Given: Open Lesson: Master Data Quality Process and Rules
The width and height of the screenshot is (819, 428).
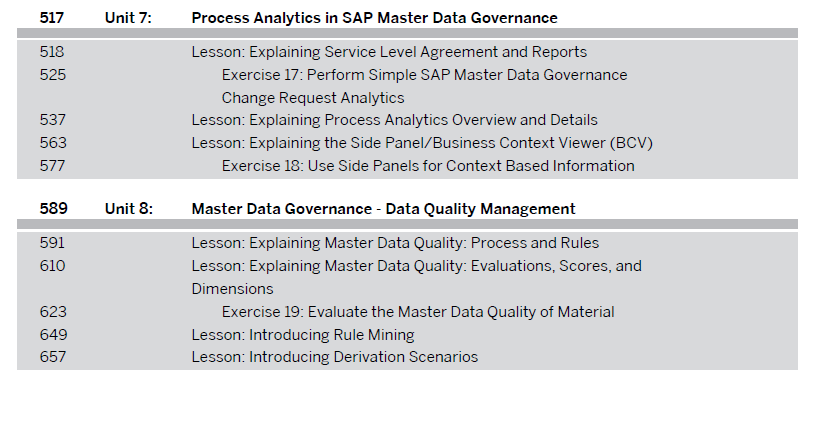Looking at the screenshot, I should click(395, 242).
